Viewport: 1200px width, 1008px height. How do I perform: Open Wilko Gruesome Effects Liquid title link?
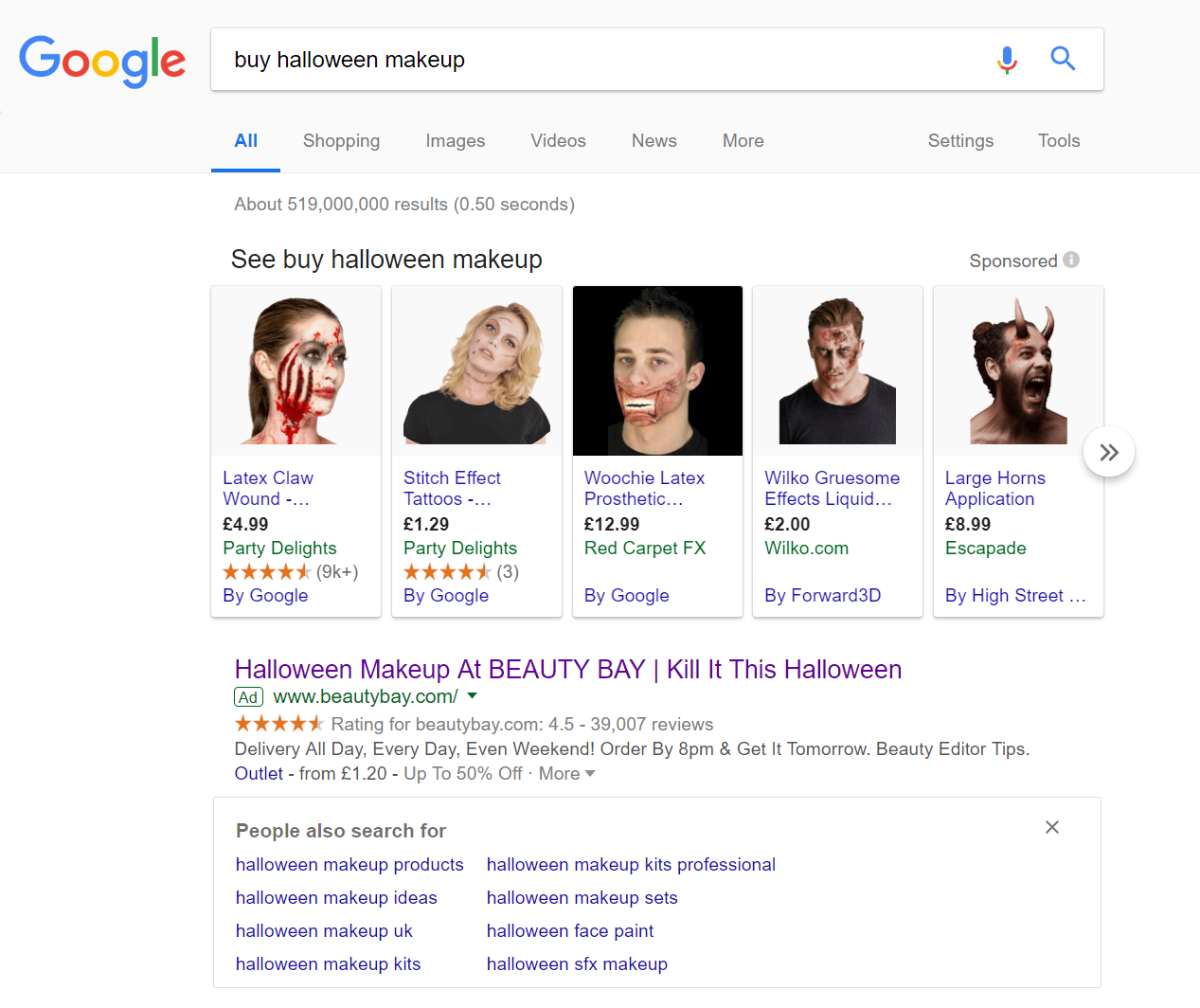tap(832, 489)
